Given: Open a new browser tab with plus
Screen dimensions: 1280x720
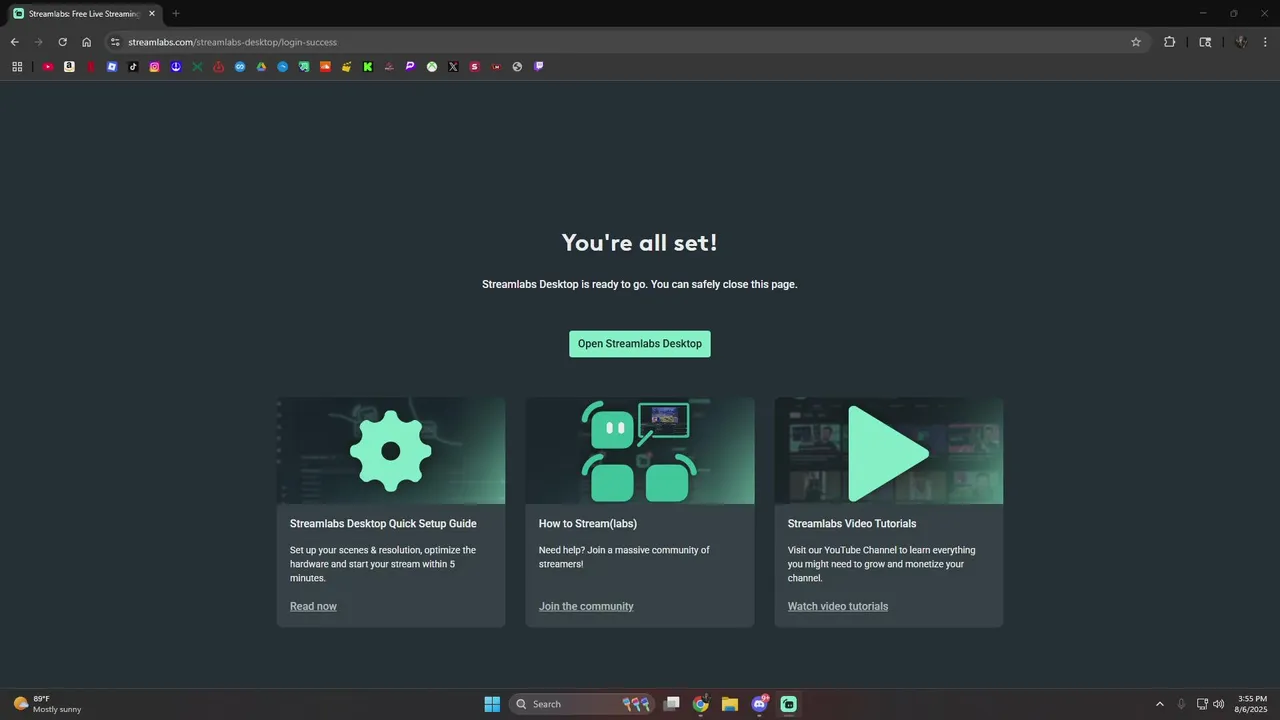Looking at the screenshot, I should [x=176, y=14].
